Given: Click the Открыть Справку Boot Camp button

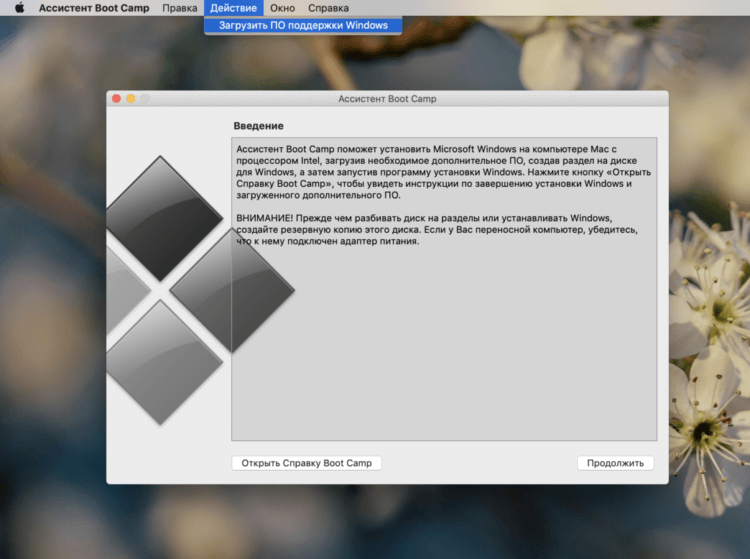Looking at the screenshot, I should click(x=306, y=463).
